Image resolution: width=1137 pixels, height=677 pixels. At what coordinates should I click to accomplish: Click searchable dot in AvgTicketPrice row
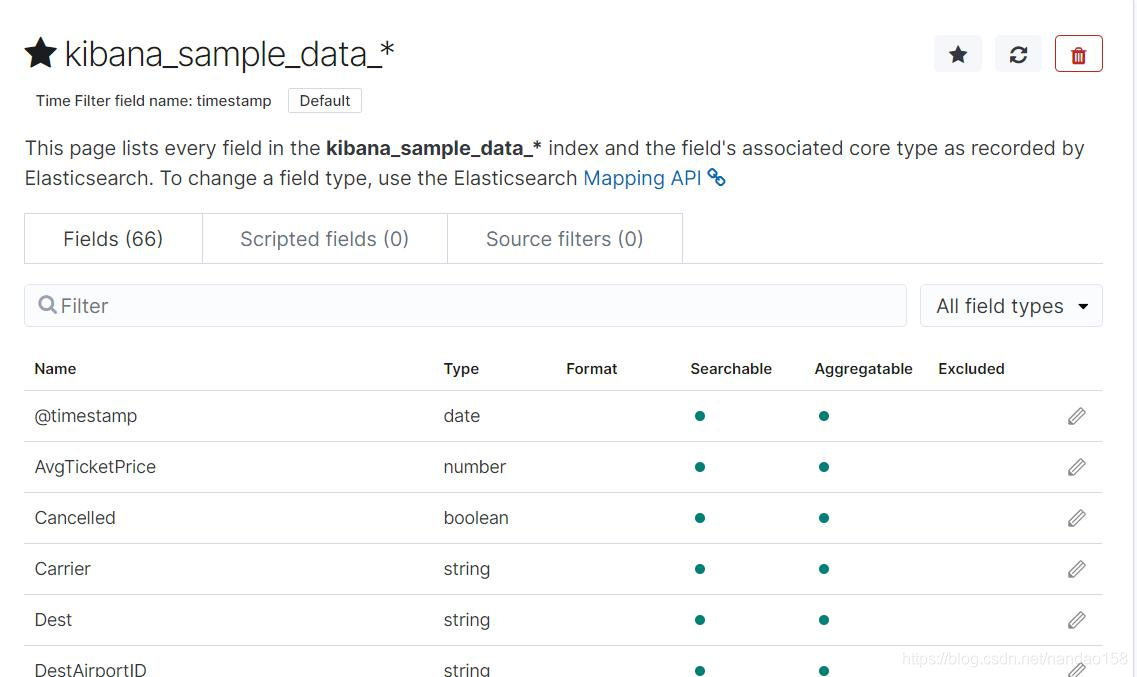(700, 467)
